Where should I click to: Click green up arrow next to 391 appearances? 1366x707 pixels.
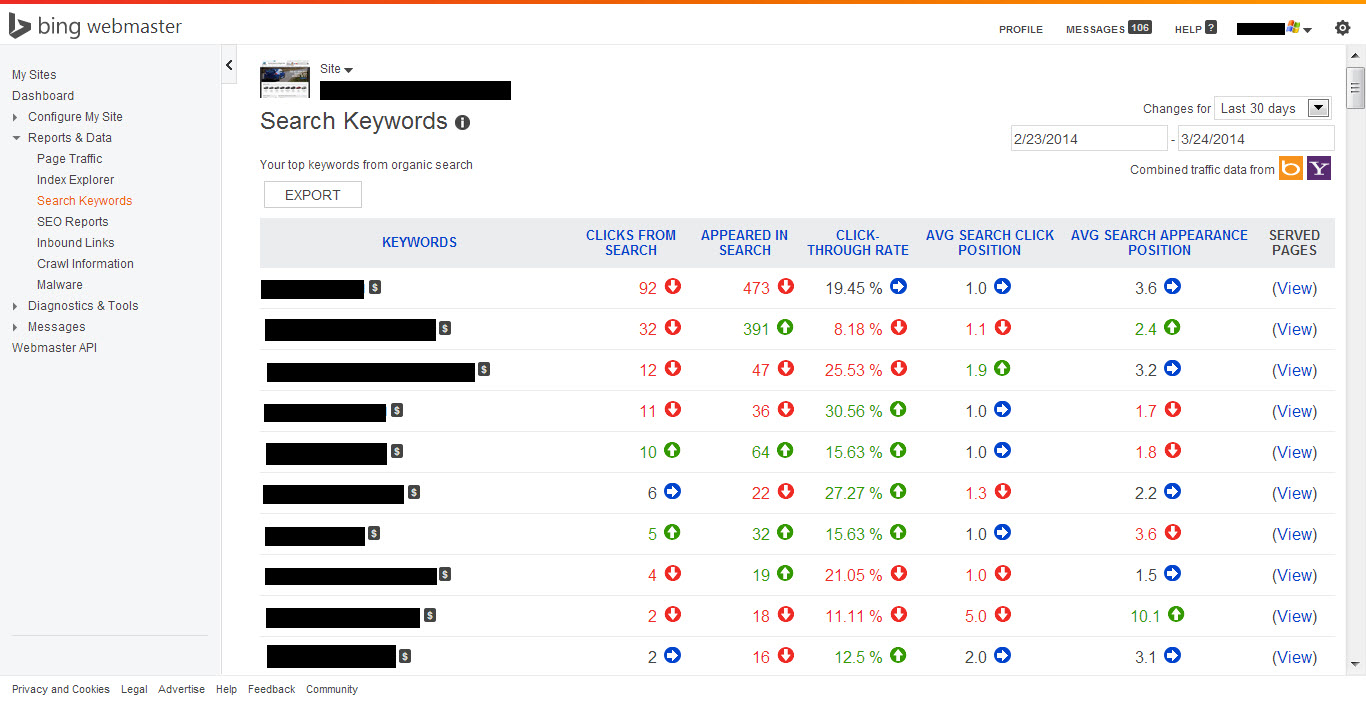pyautogui.click(x=786, y=328)
